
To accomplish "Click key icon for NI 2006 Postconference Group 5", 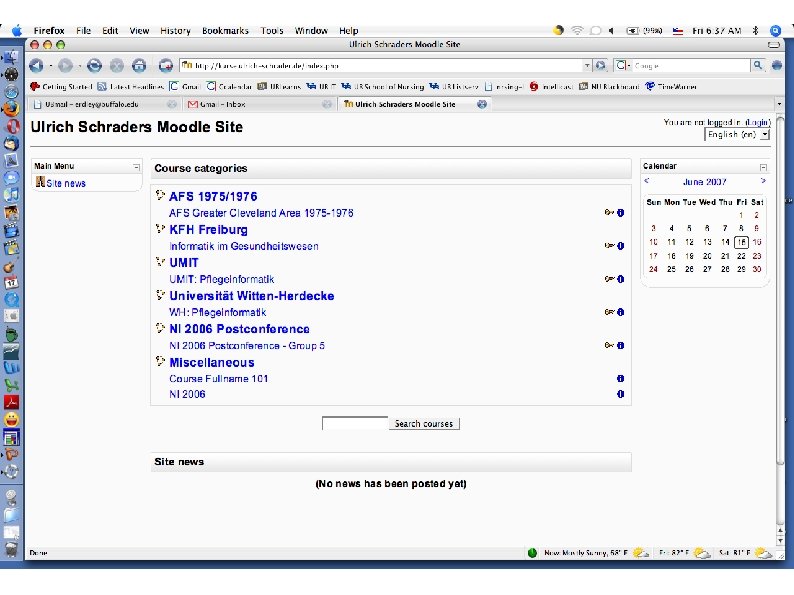I will [x=609, y=345].
